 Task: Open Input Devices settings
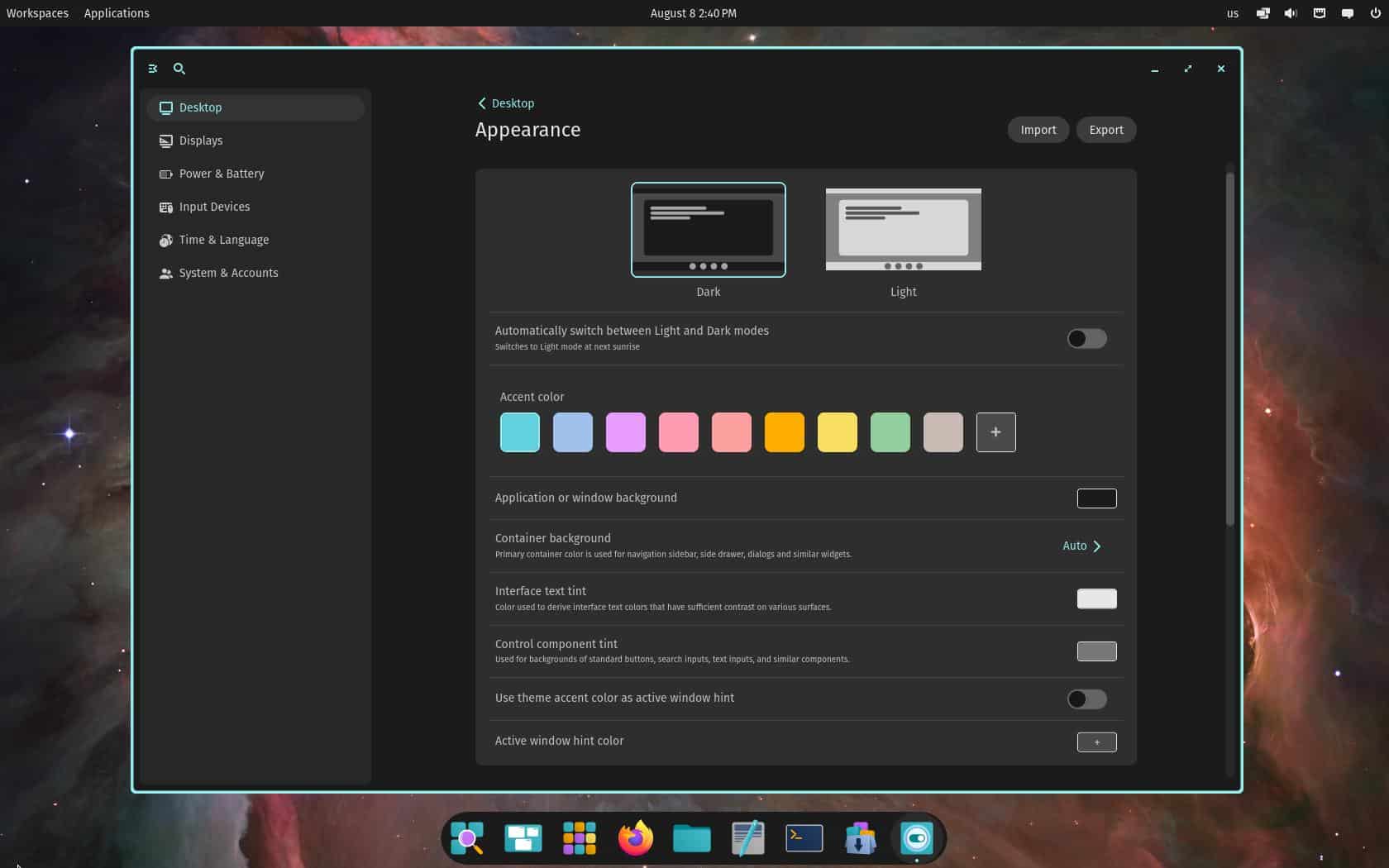(x=214, y=207)
